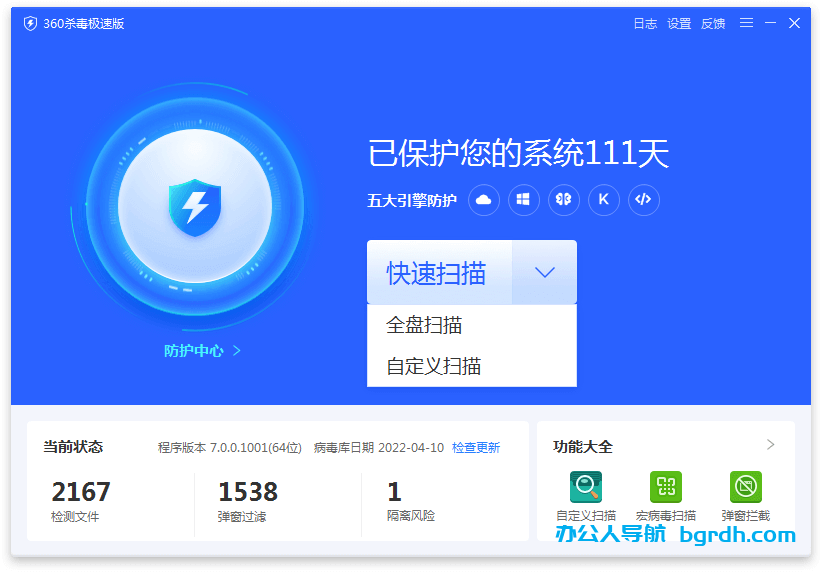Screen dimensions: 822x572
Task: Select 自定义扫描 from the dropdown list
Action: [x=472, y=366]
